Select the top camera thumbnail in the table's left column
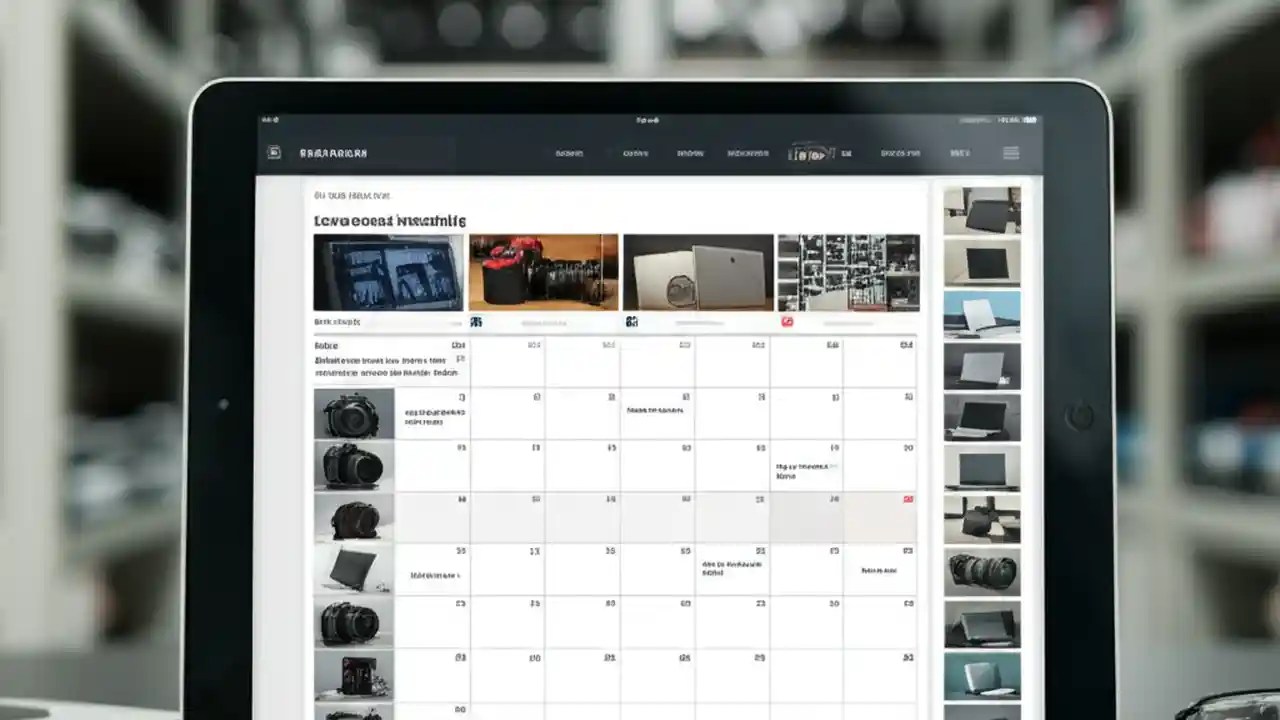The image size is (1280, 720). (x=352, y=413)
